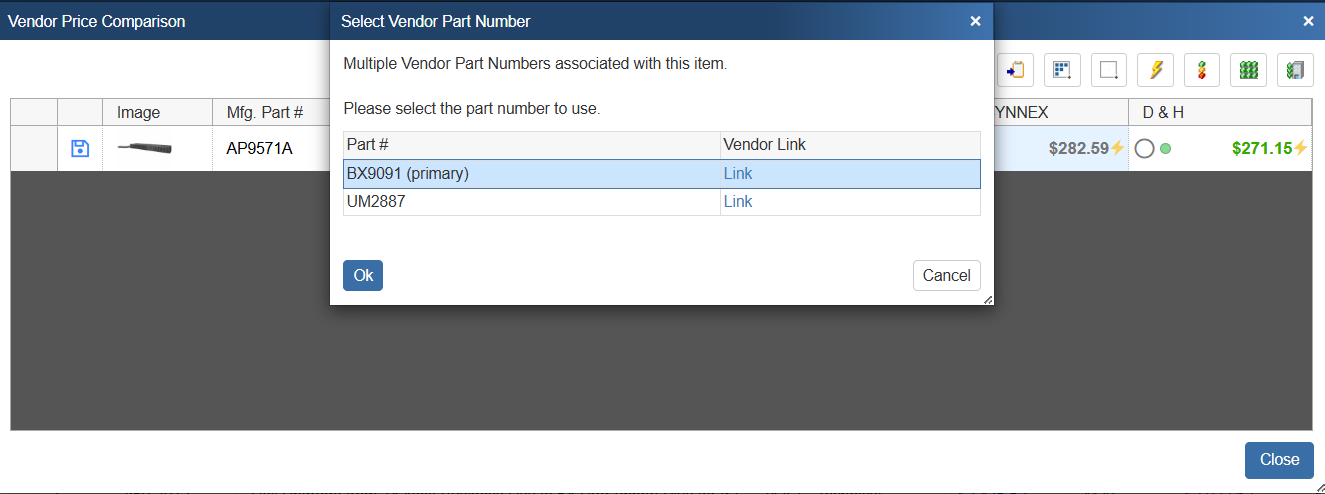Select the BX9091 (primary) part row

click(x=530, y=174)
